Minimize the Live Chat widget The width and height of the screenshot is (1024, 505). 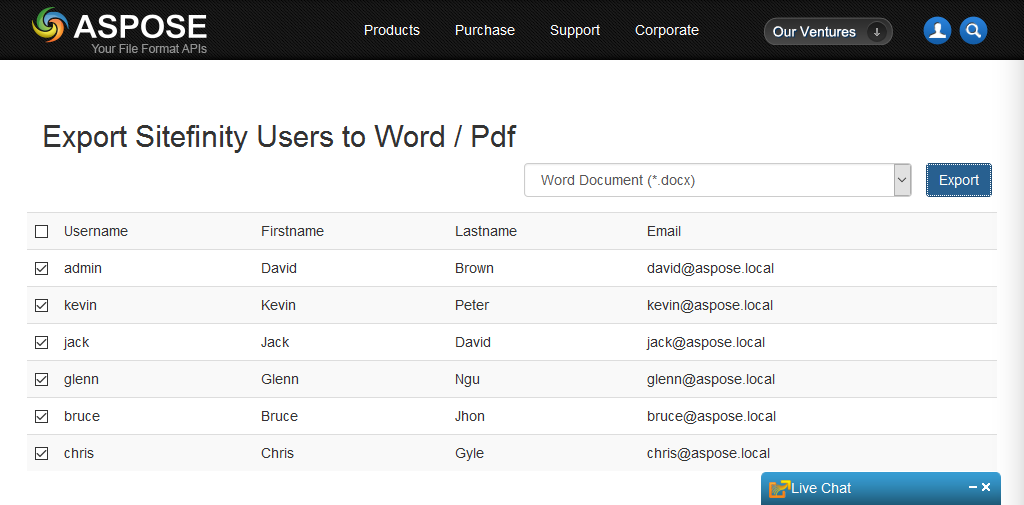coord(972,487)
